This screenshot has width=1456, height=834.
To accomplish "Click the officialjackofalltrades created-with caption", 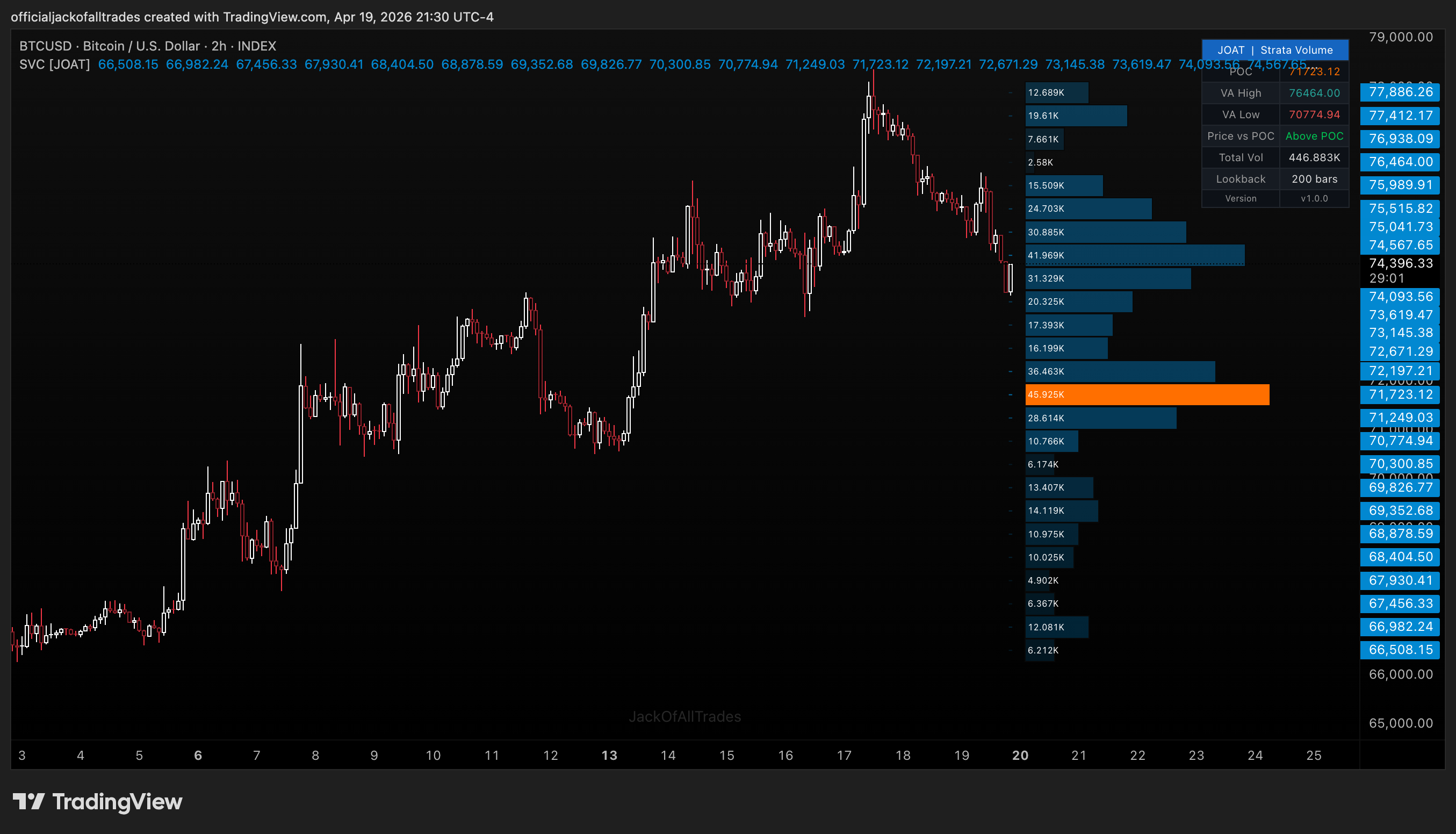I will pyautogui.click(x=252, y=17).
